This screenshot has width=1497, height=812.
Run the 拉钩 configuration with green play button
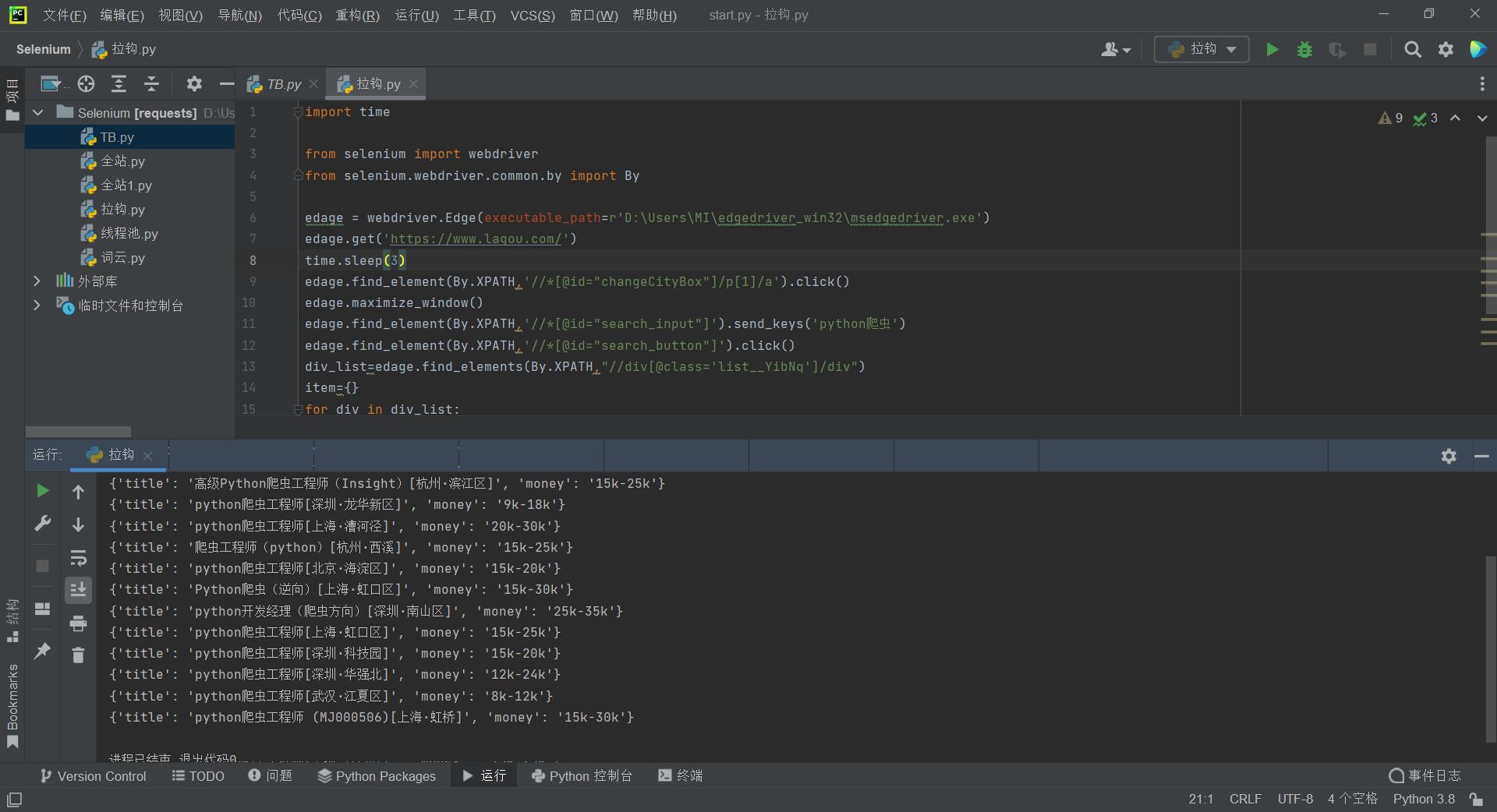point(1272,50)
